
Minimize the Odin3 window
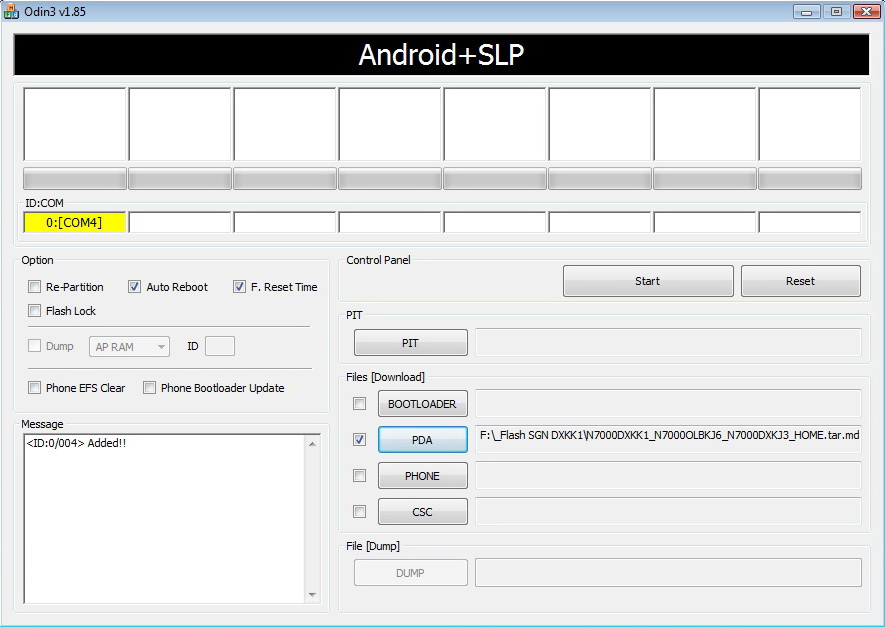[x=807, y=11]
